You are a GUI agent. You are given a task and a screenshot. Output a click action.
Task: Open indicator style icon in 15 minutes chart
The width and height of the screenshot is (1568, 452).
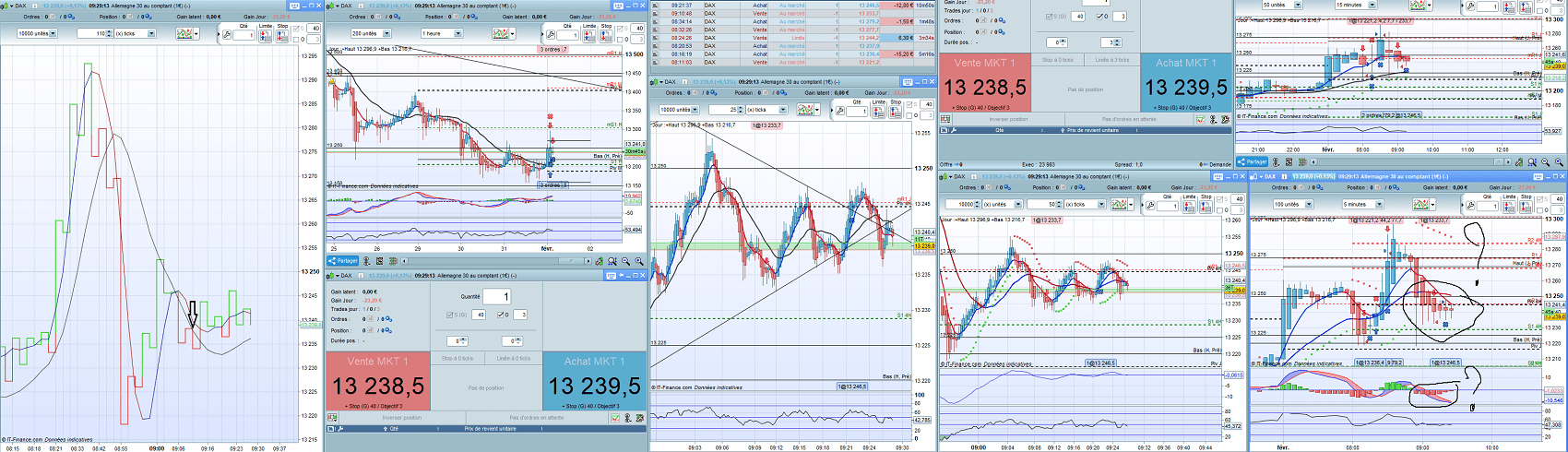point(1417,5)
